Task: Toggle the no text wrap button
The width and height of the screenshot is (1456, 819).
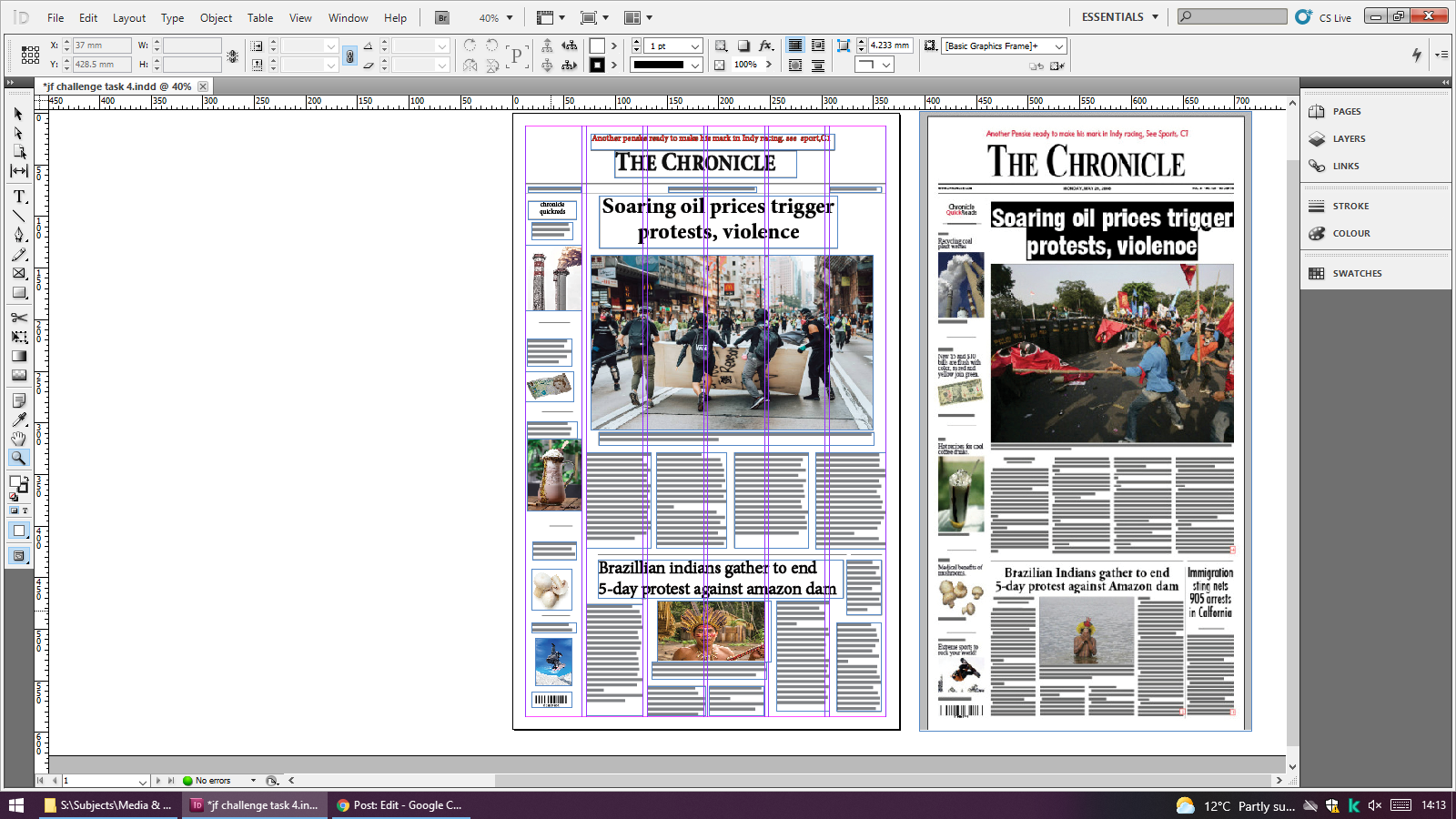Action: 795,45
